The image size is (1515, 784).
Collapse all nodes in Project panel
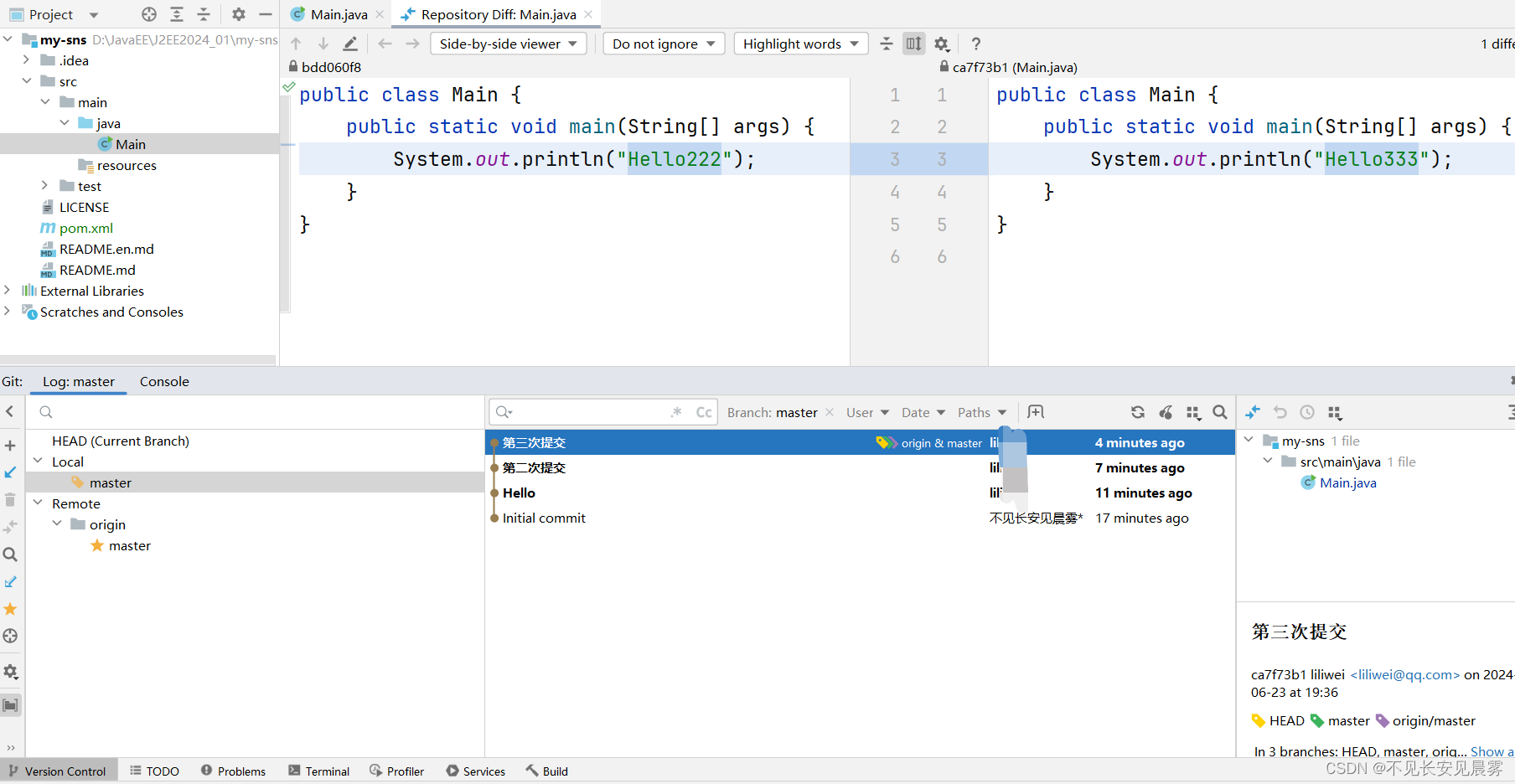(x=204, y=14)
